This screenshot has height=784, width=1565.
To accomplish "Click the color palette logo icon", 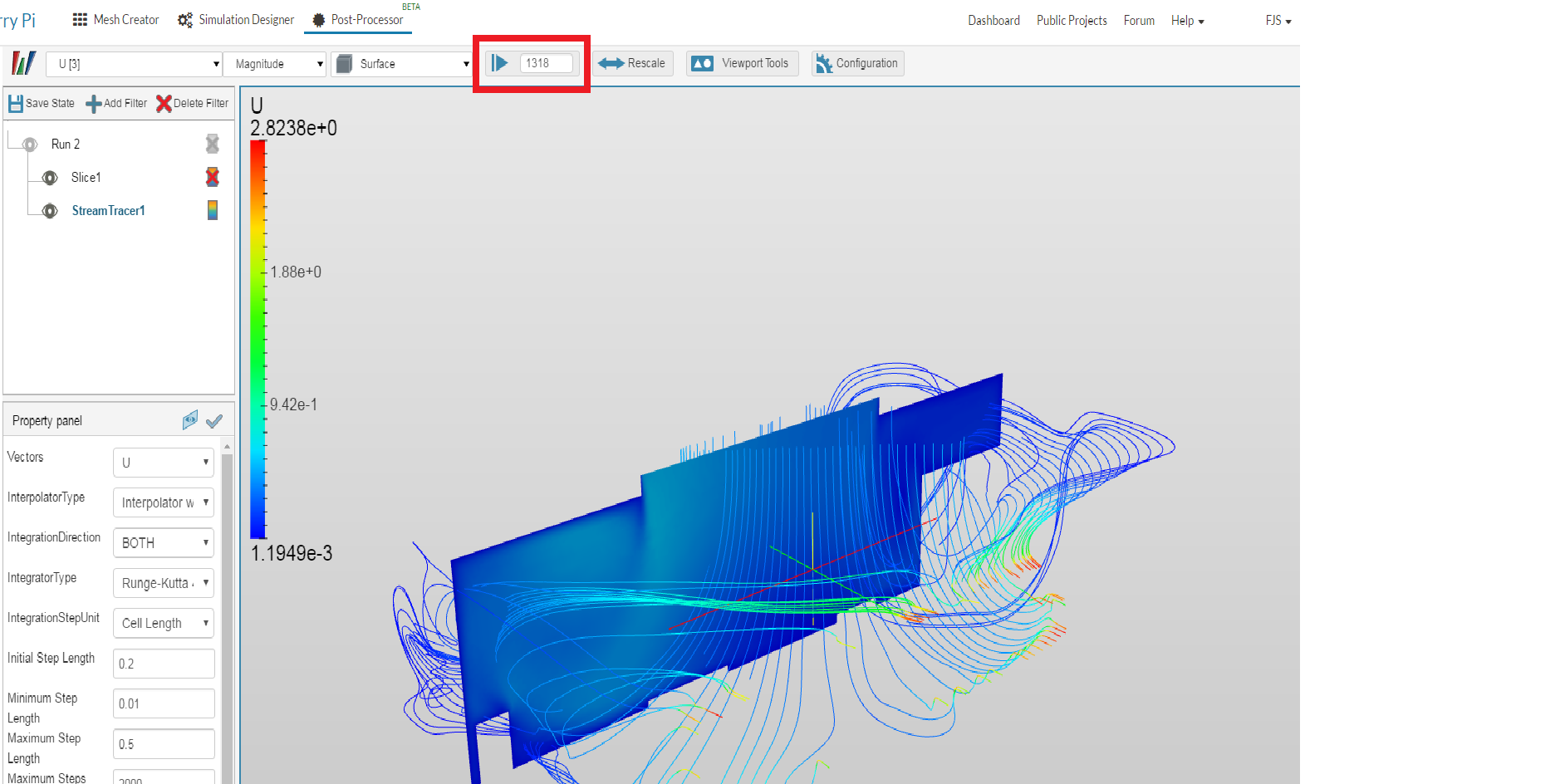I will click(24, 63).
